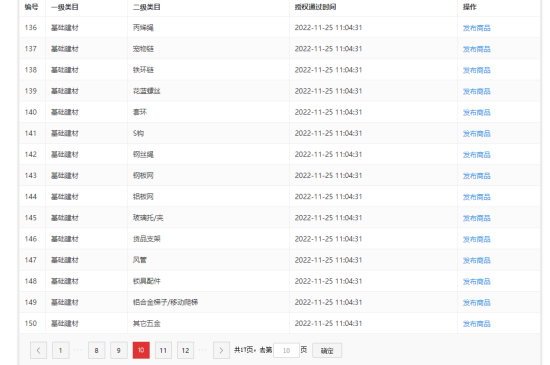Viewport: 550px width, 365px height.
Task: Jump to page 1 in pagination
Action: point(61,350)
